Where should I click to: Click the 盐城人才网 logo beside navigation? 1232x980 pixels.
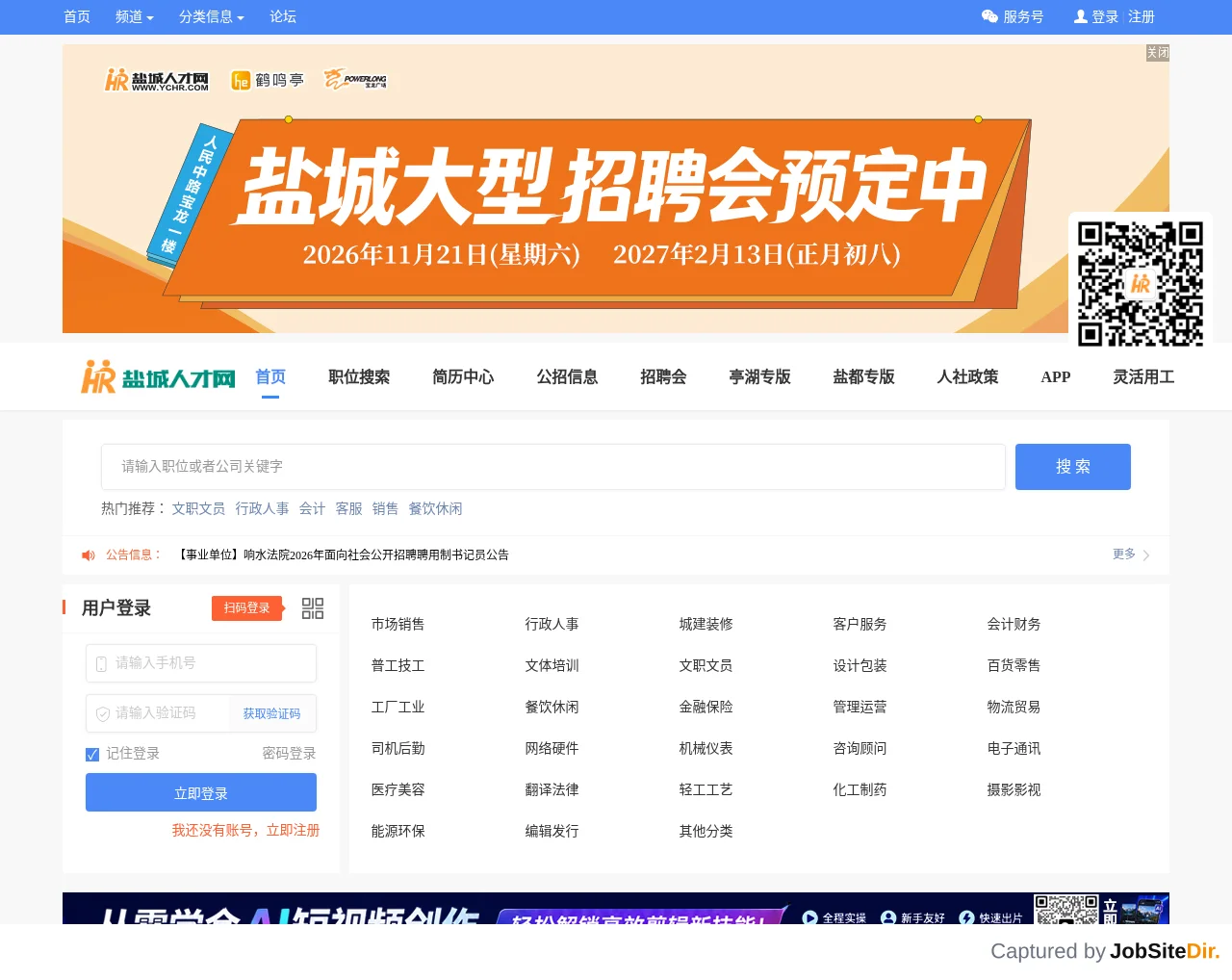(x=158, y=377)
